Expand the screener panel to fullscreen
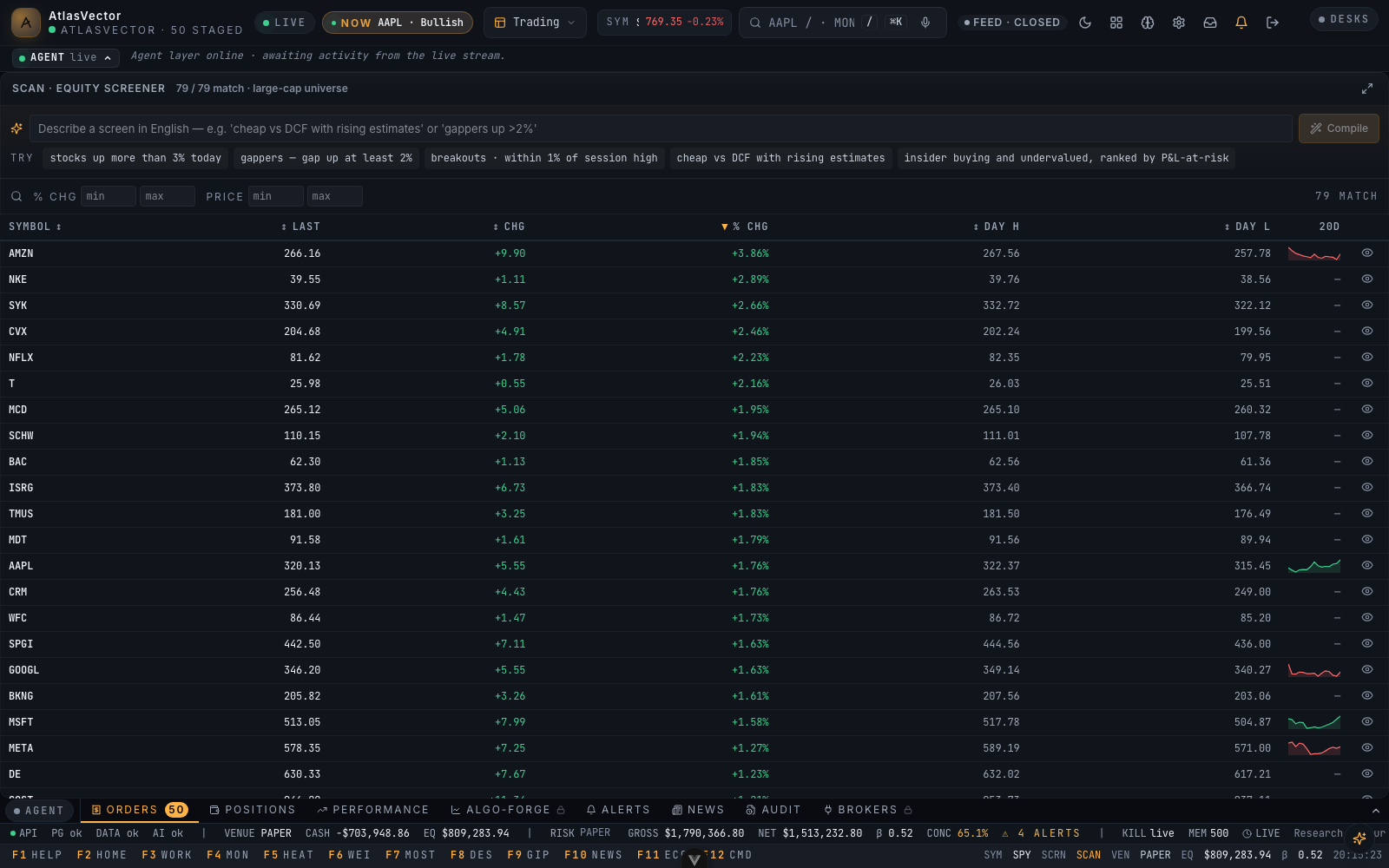 pyautogui.click(x=1367, y=89)
